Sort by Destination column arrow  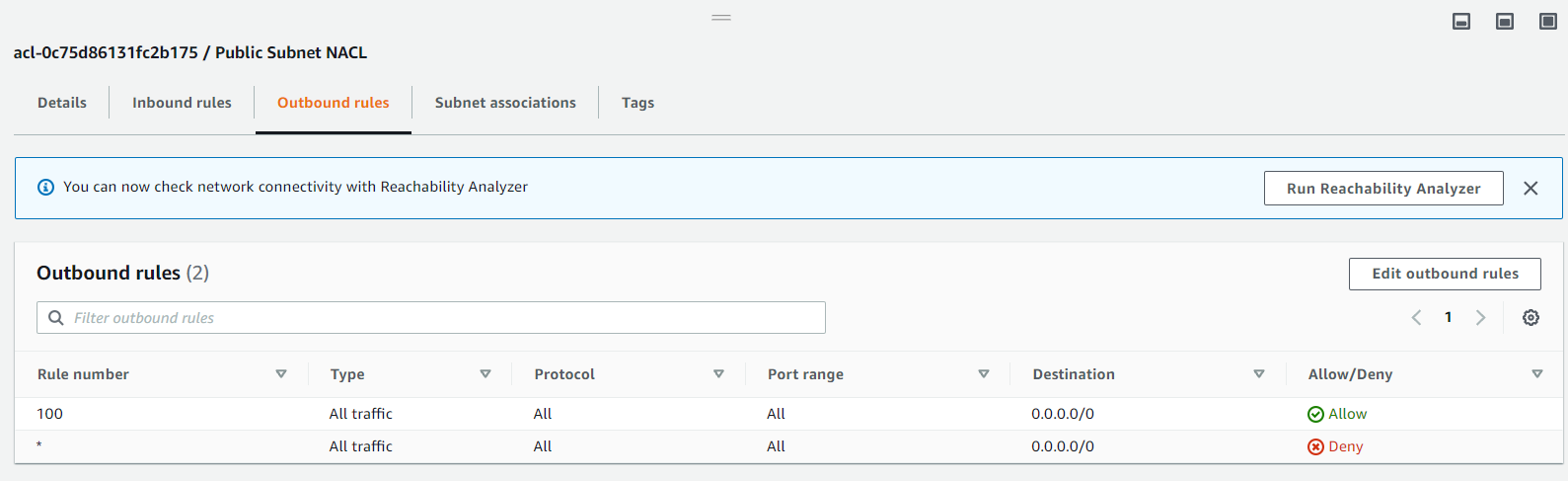pos(1258,374)
